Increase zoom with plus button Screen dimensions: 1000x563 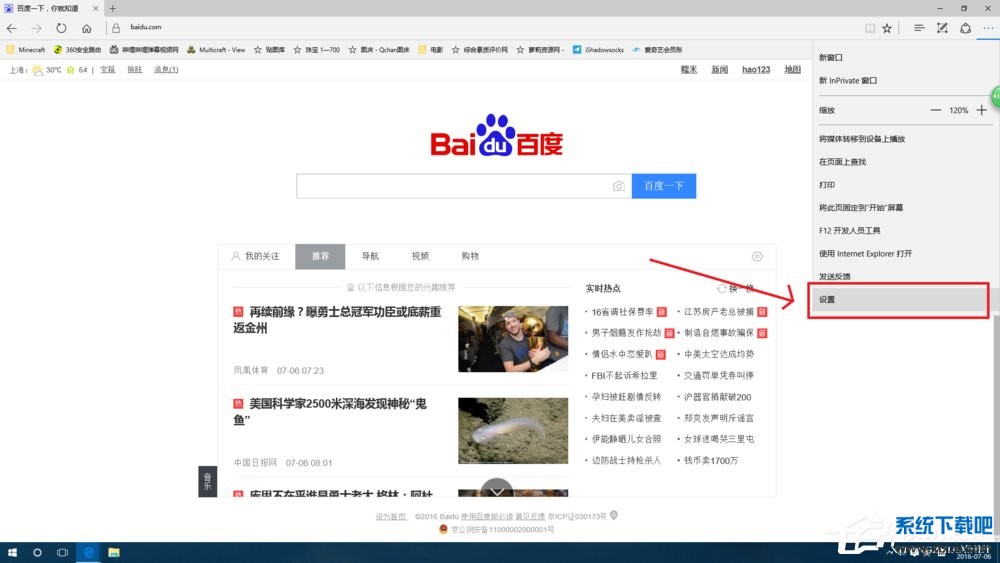click(x=982, y=110)
